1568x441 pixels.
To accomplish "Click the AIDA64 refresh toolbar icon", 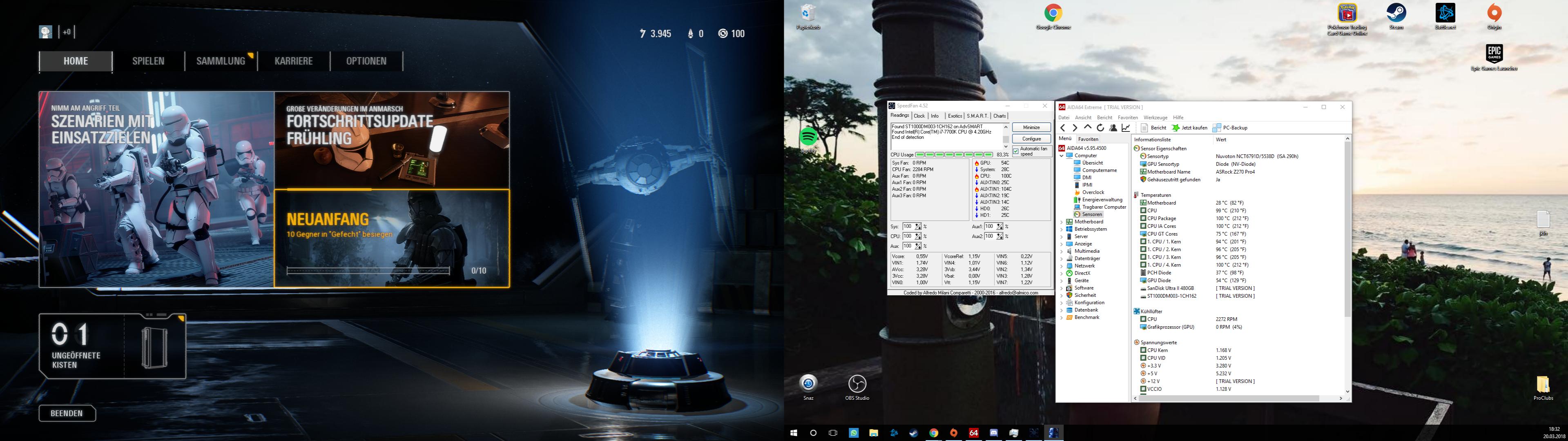I will pos(1100,128).
